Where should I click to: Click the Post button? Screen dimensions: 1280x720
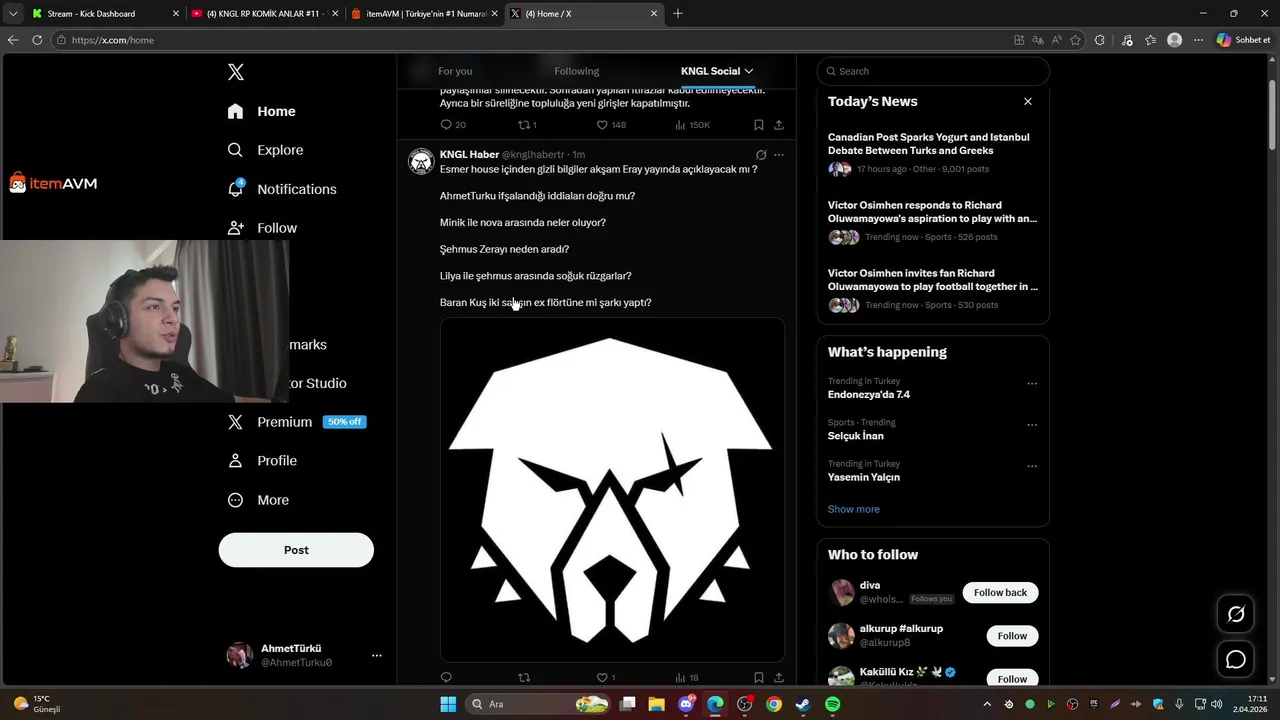296,550
